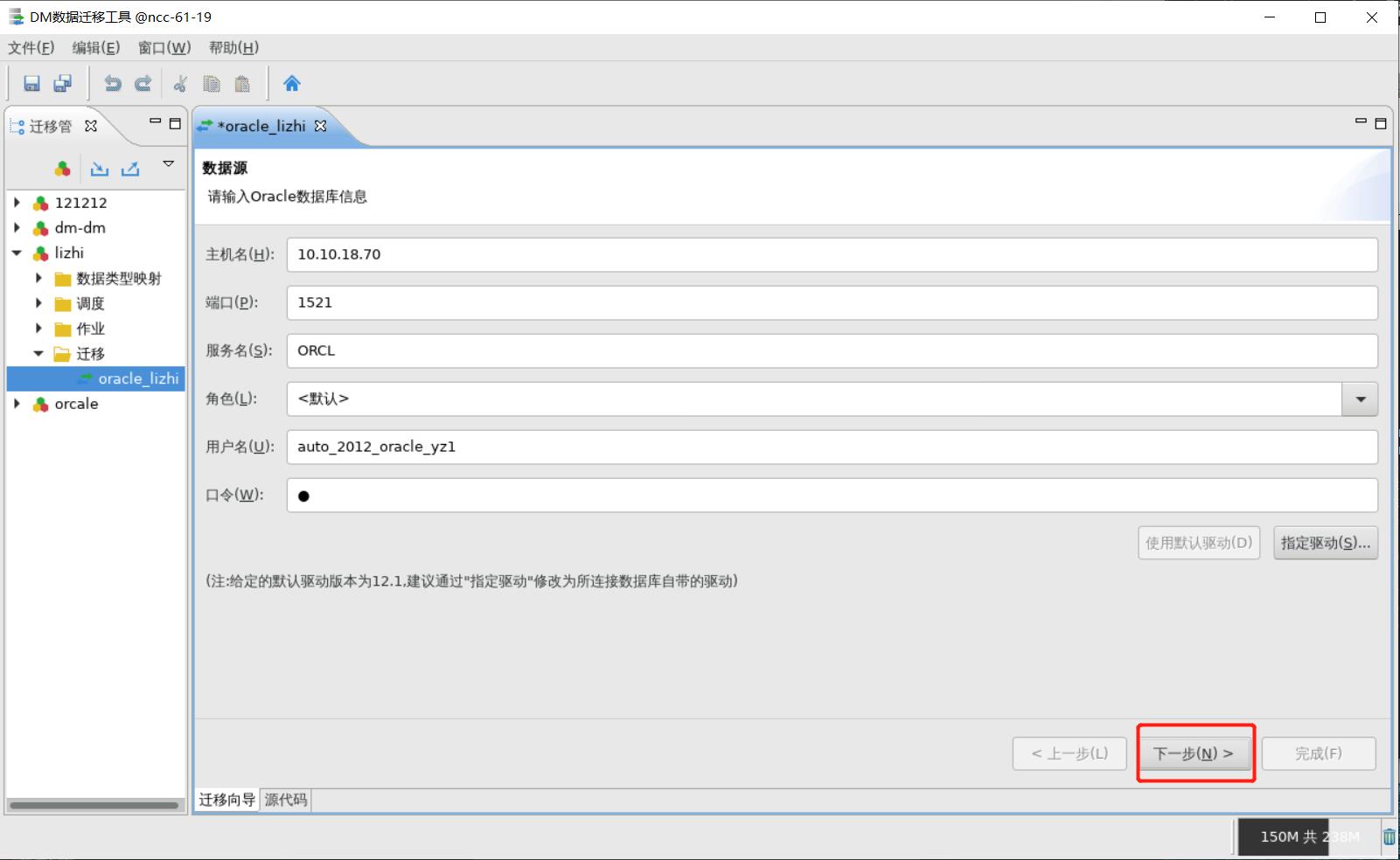Maximize the editor area

1381,123
